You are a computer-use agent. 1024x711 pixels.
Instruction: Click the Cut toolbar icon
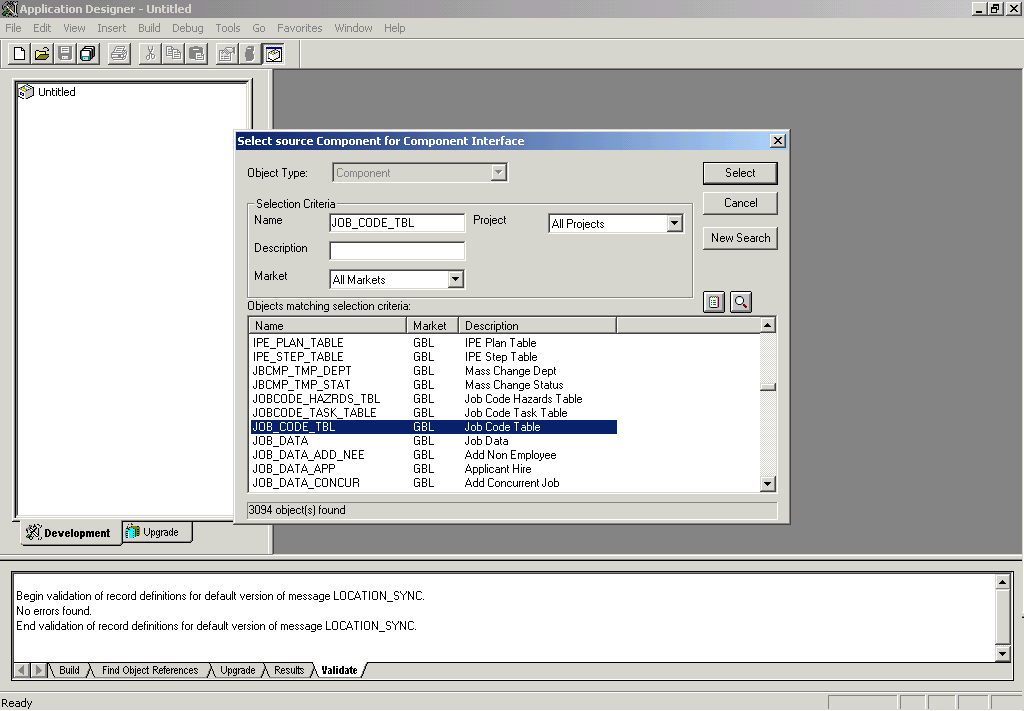point(149,53)
